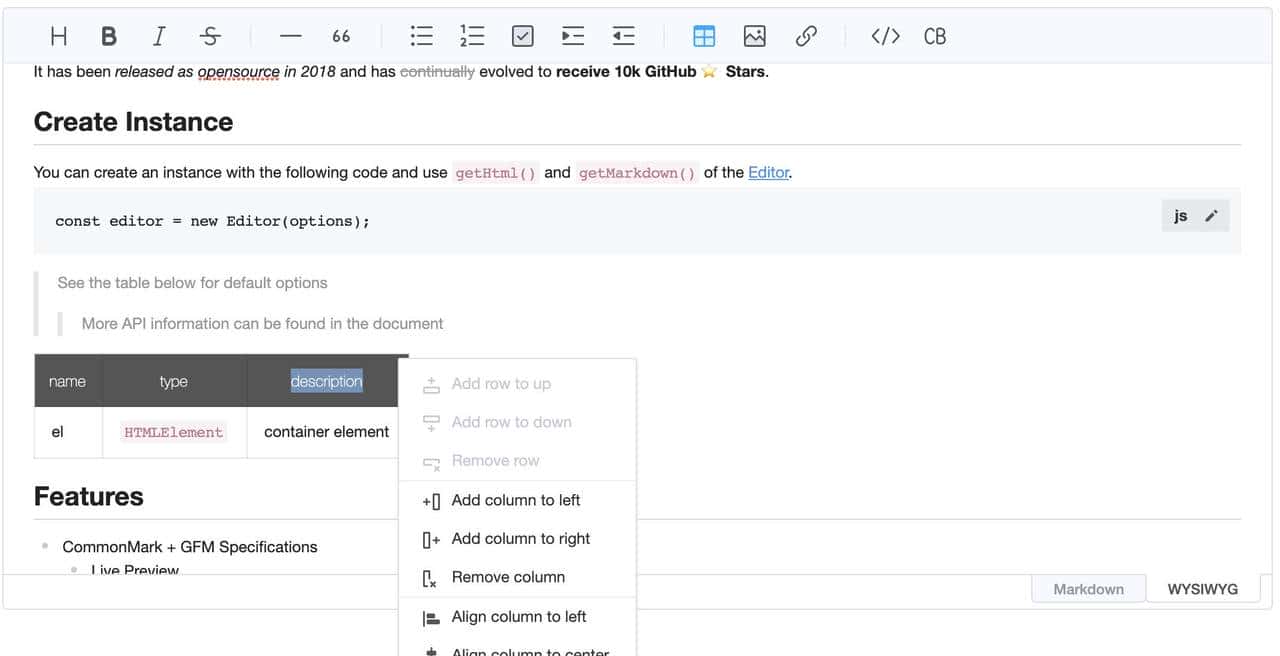Click the highlighted 'description' header cell
This screenshot has width=1280, height=656.
(x=327, y=381)
